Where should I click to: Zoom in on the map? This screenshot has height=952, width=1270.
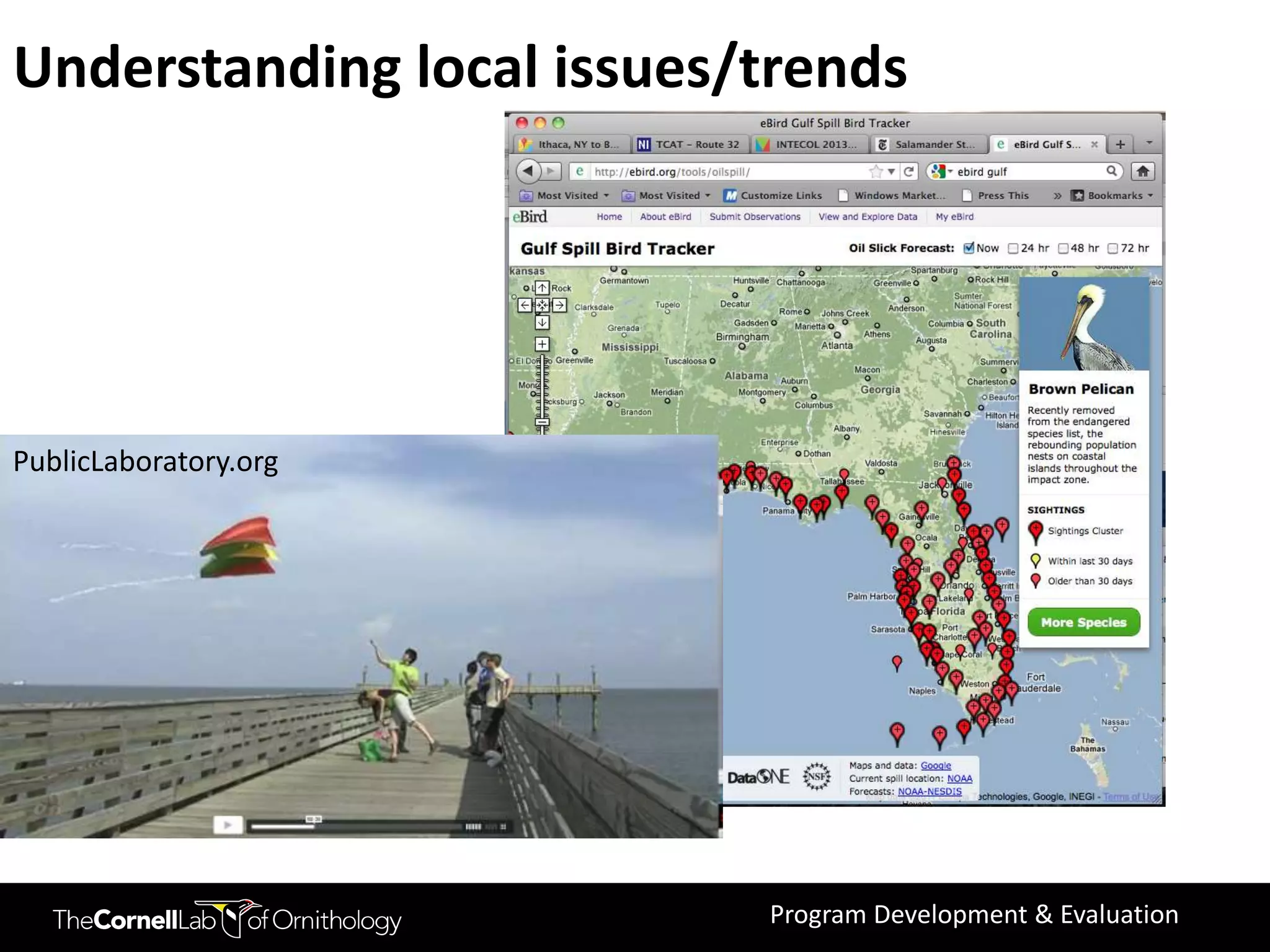pos(543,344)
